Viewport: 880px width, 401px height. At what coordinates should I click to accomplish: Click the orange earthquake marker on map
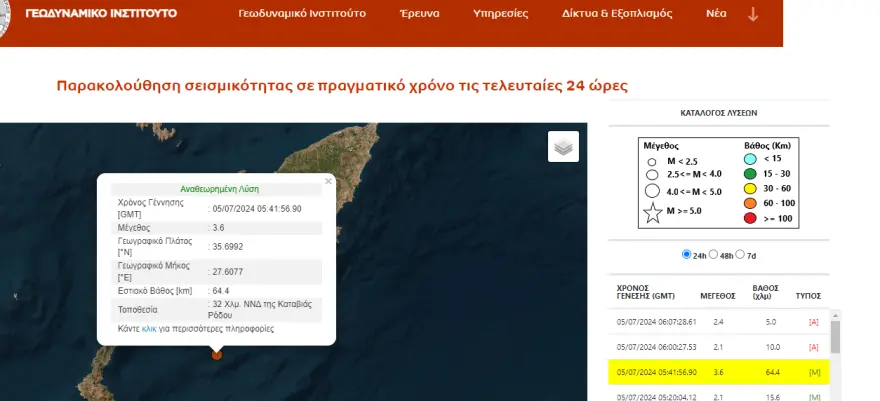[216, 353]
